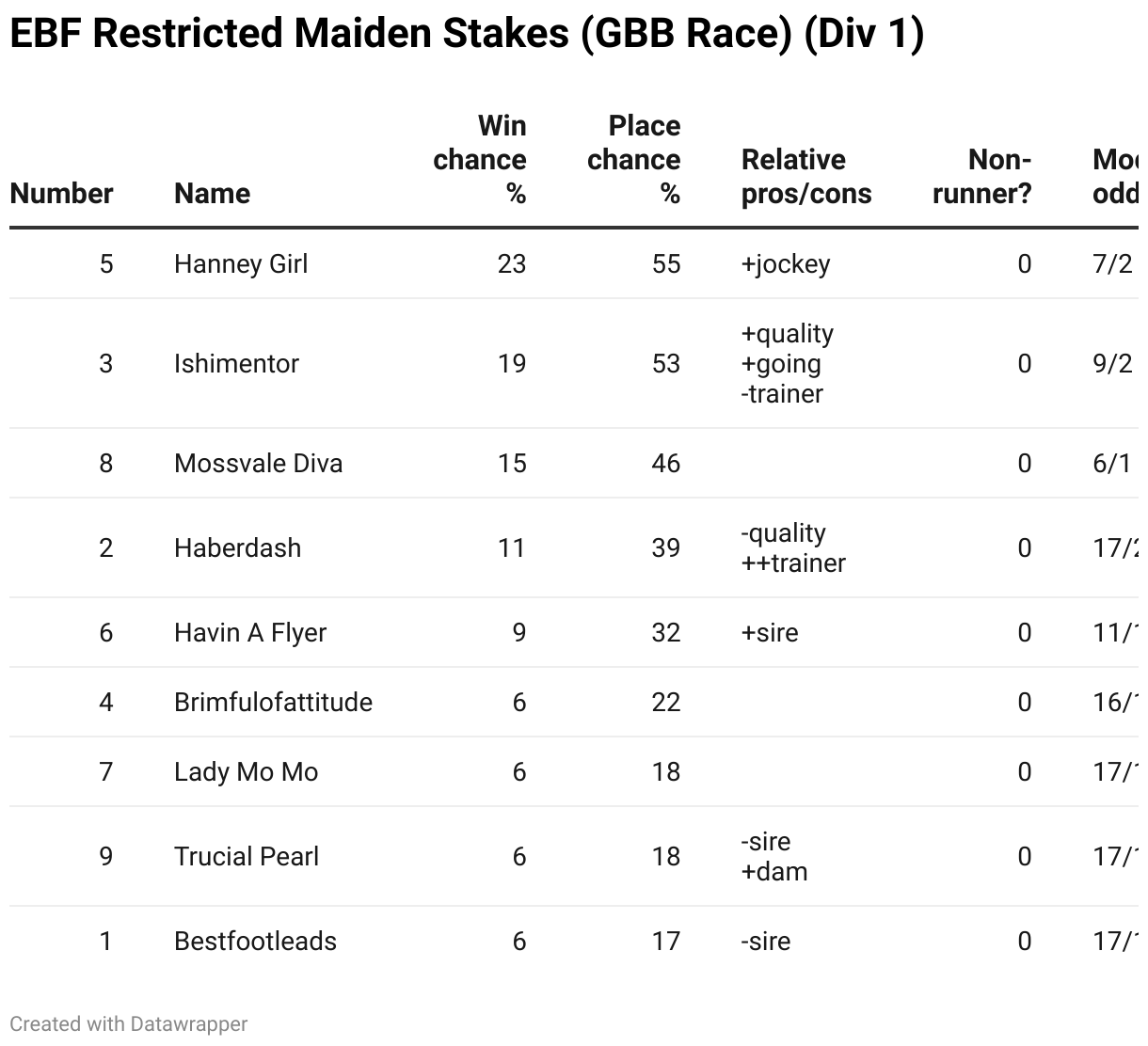
Task: Select the Mossvale Diva row name
Action: click(258, 464)
